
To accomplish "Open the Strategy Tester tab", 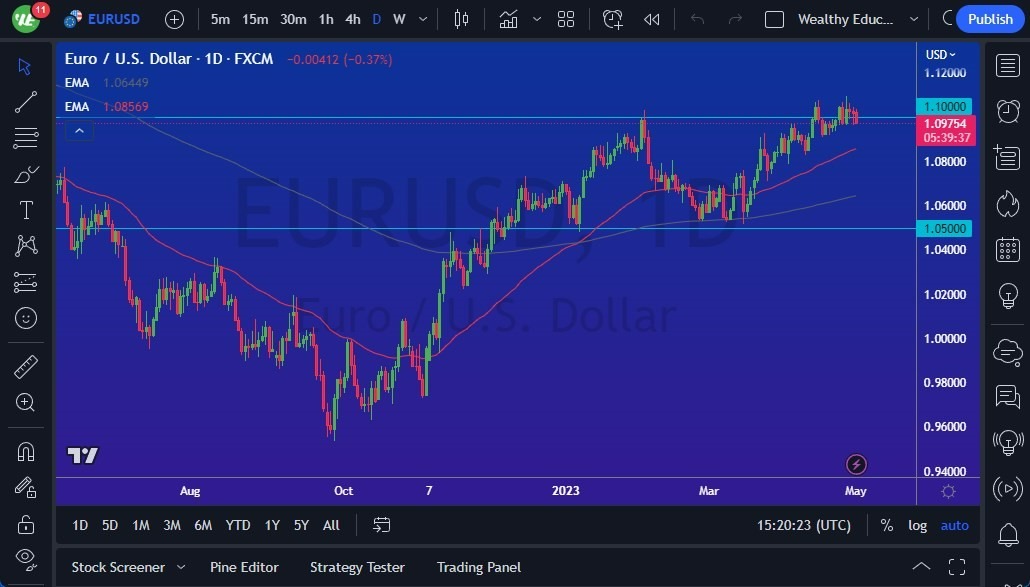I will (357, 567).
